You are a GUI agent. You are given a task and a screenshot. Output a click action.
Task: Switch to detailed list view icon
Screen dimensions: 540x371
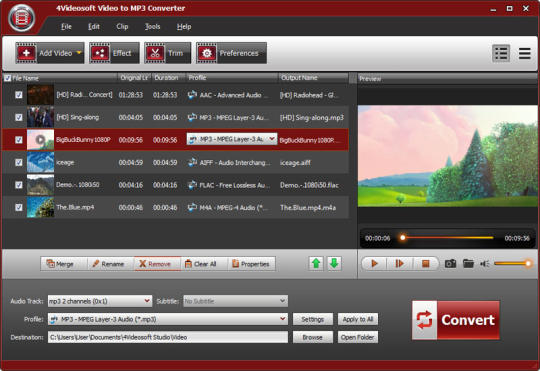pos(501,53)
